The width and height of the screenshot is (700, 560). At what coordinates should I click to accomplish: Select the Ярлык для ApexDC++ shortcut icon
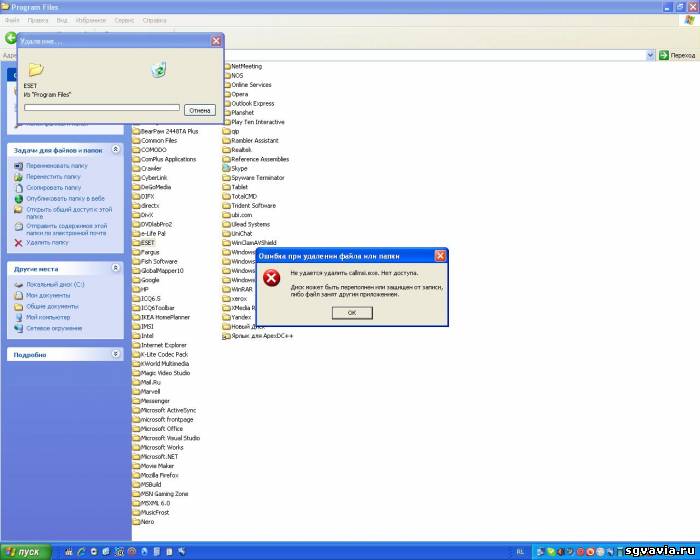tap(226, 336)
